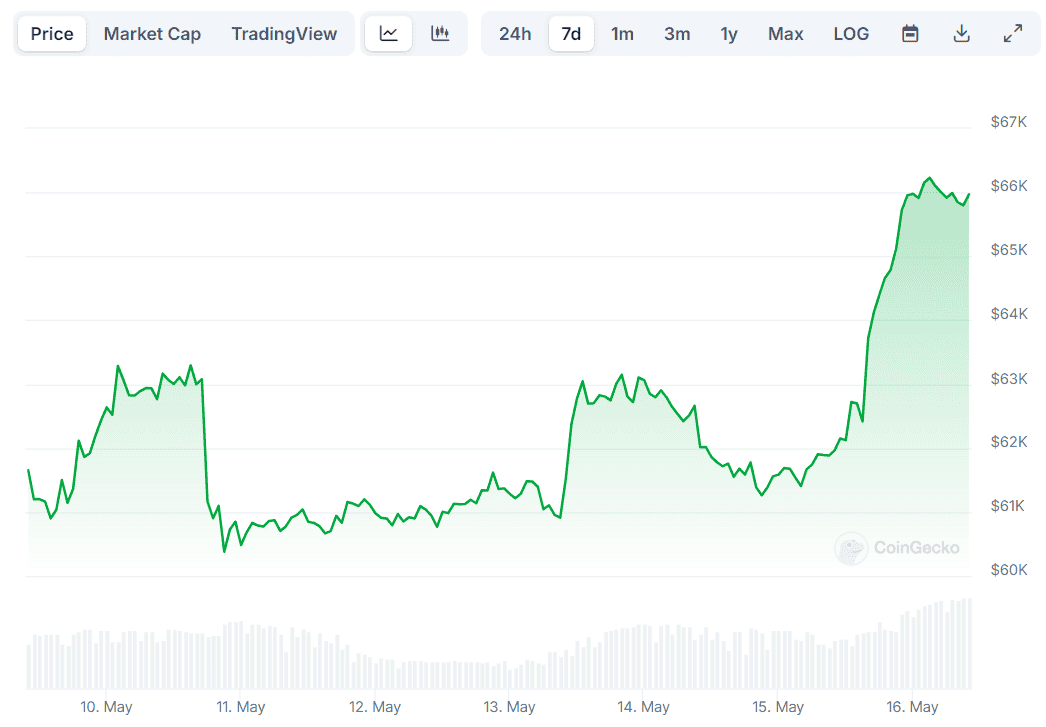This screenshot has width=1046, height=727.
Task: Choose the 1m time range
Action: (622, 34)
